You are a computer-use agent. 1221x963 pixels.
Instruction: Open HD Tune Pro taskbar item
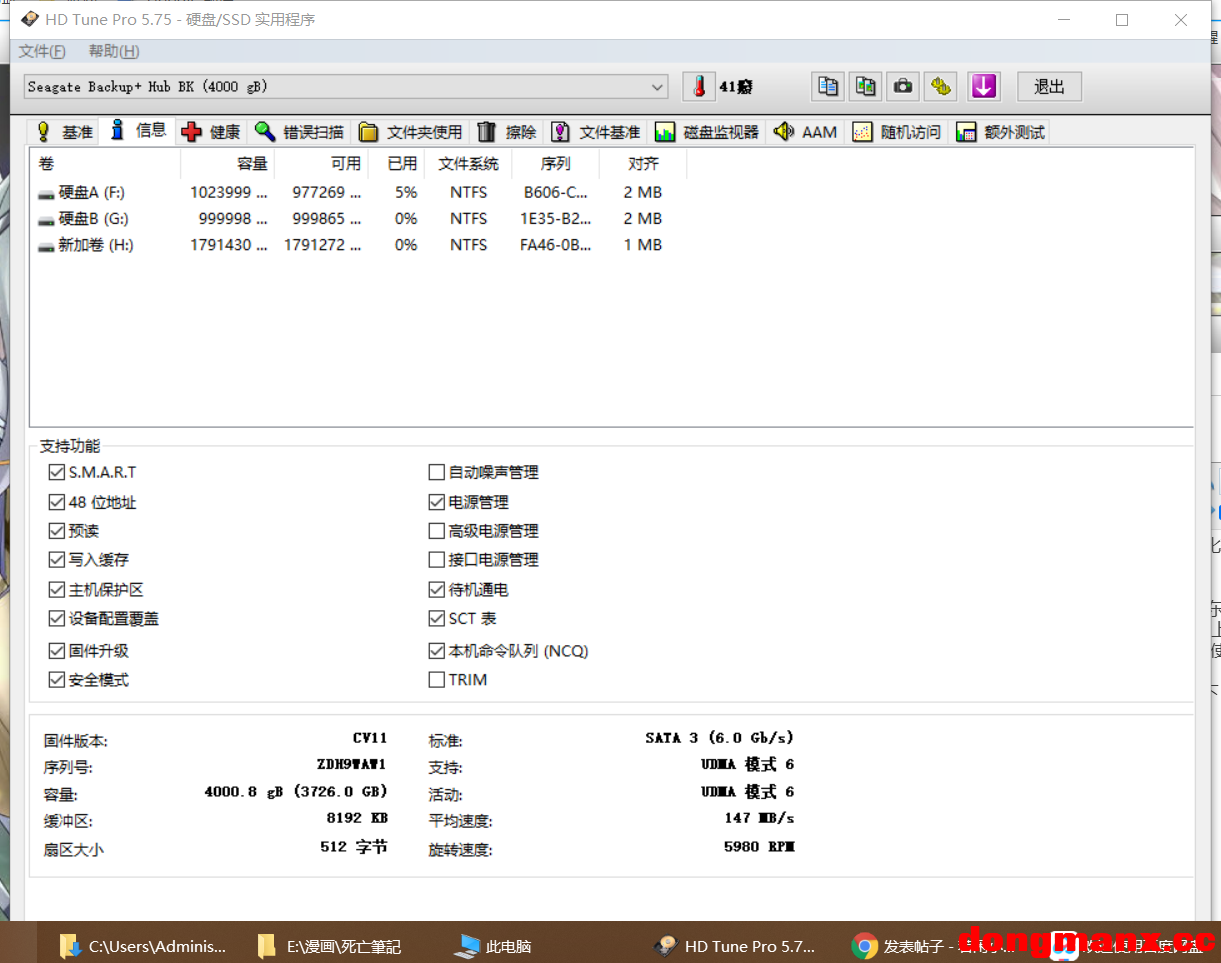pos(735,946)
